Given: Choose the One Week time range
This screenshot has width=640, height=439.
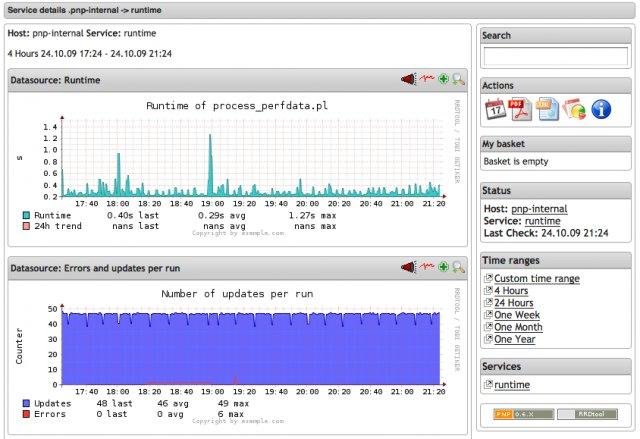Looking at the screenshot, I should point(517,314).
